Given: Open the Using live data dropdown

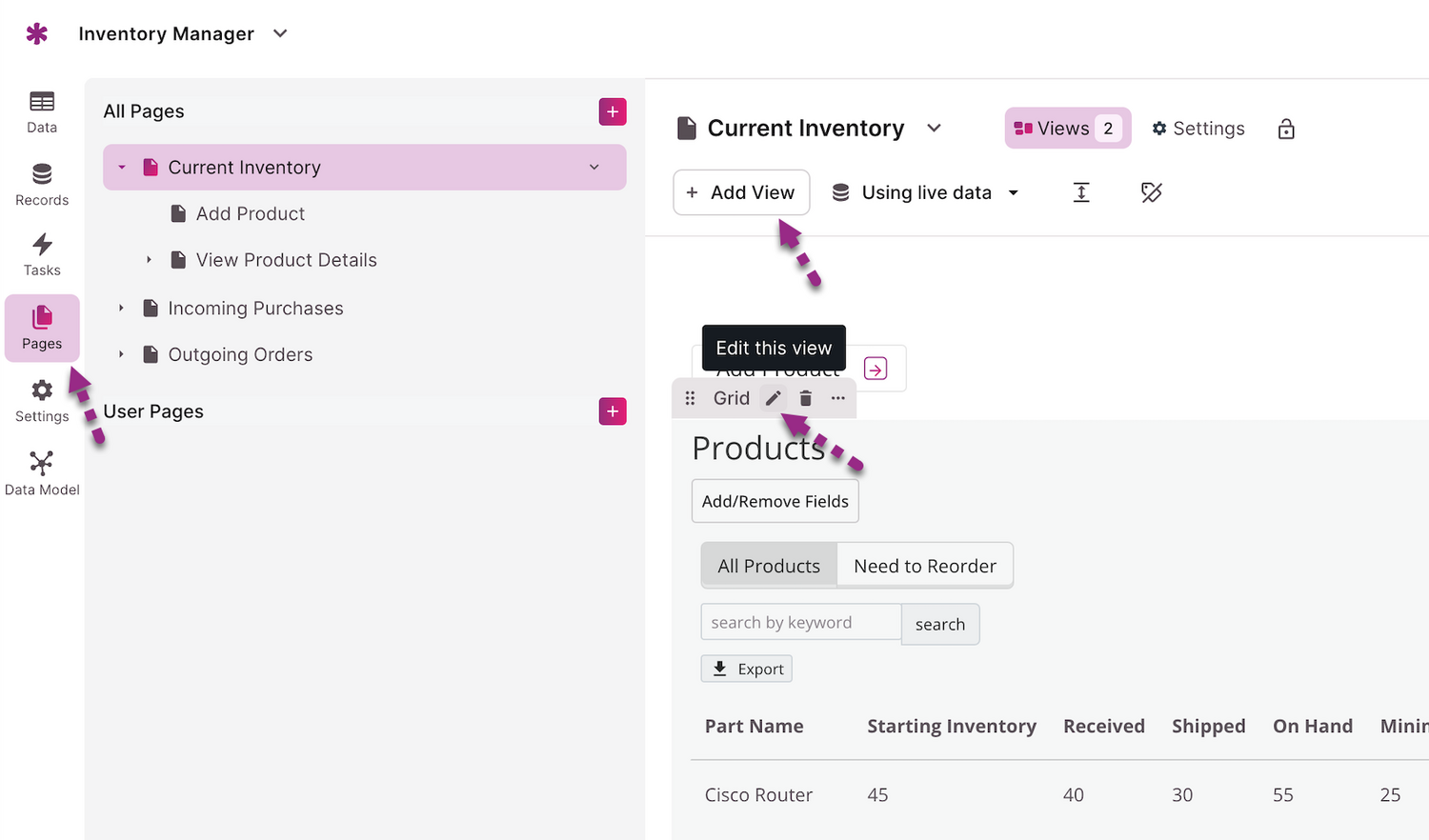Looking at the screenshot, I should 925,192.
